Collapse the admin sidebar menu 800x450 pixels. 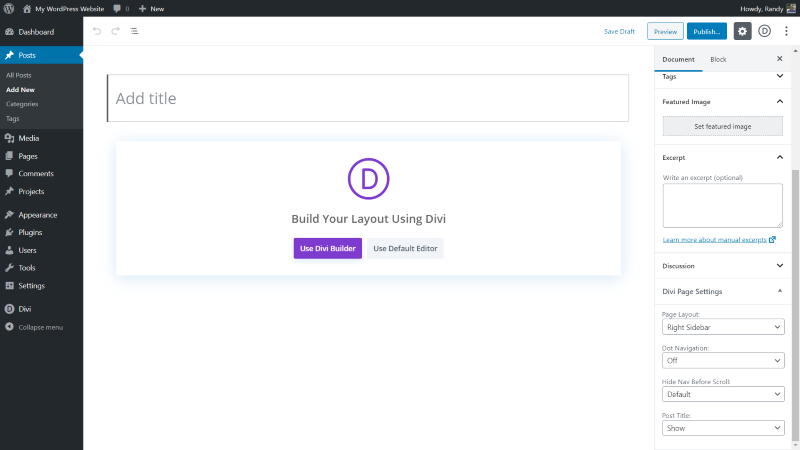pyautogui.click(x=41, y=327)
